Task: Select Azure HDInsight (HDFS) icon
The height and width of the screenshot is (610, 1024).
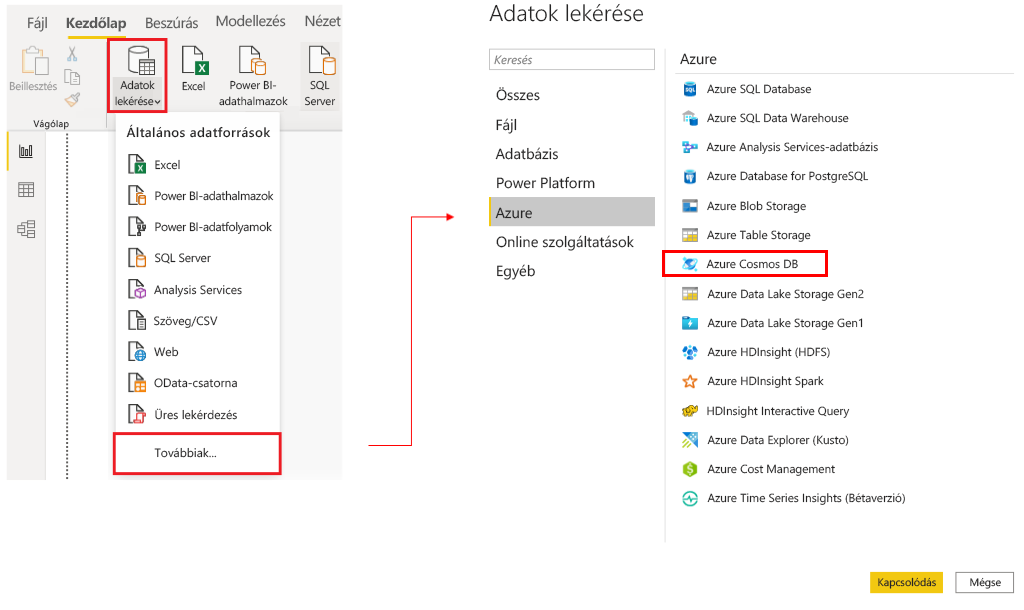Action: pyautogui.click(x=690, y=352)
